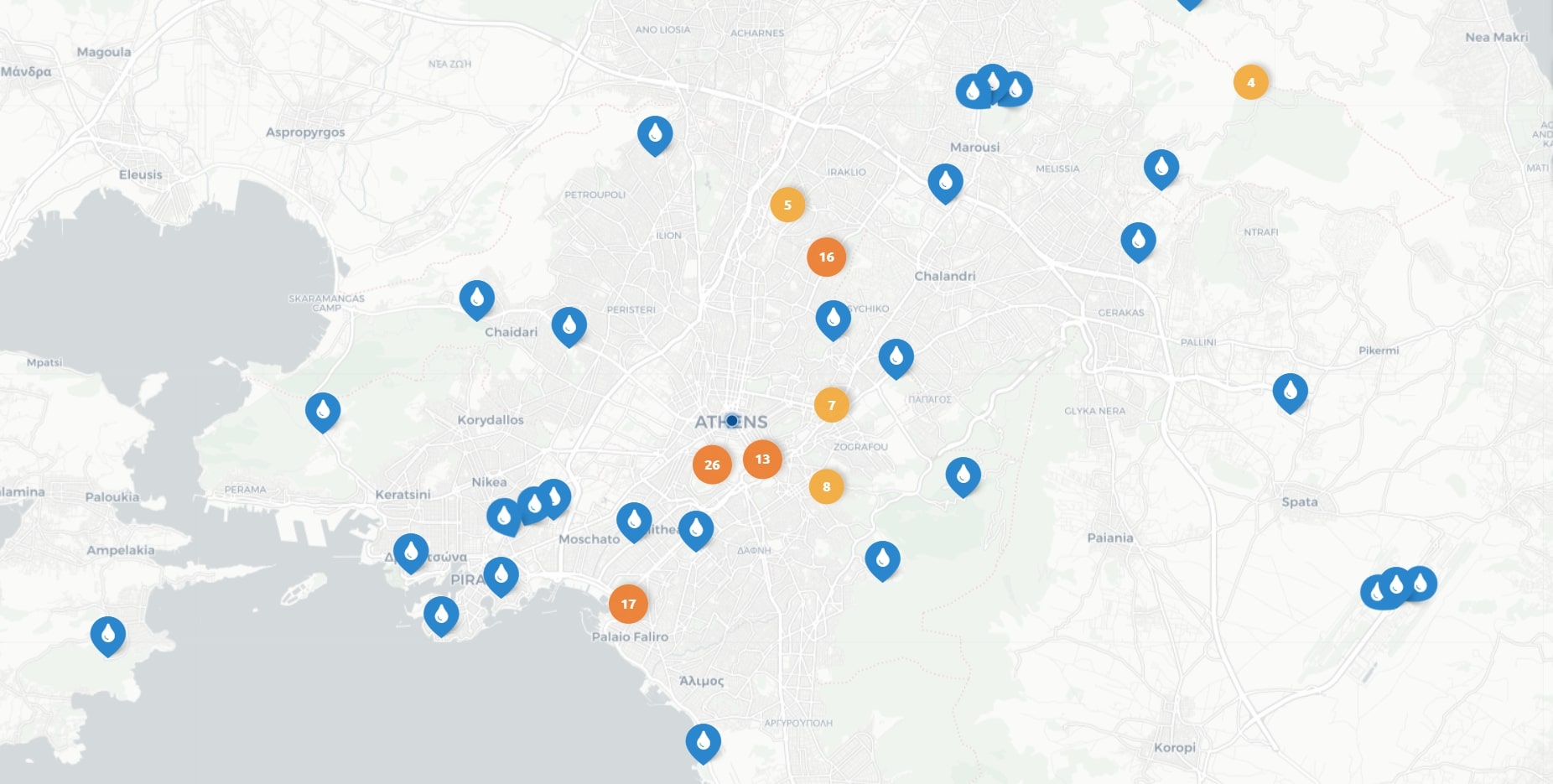Click the Eleusis map label
The width and height of the screenshot is (1553, 784).
click(x=141, y=174)
